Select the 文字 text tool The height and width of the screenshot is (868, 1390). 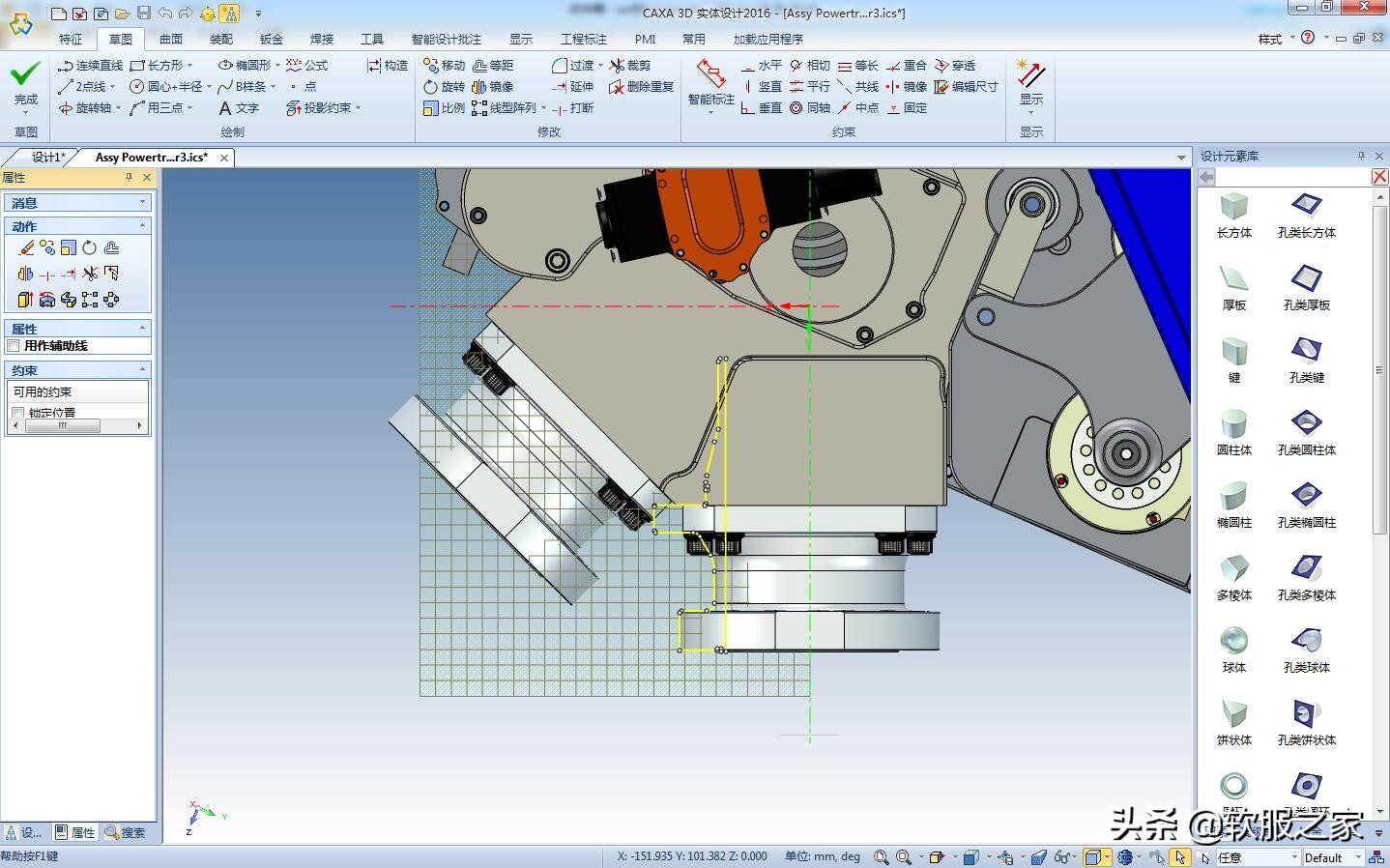(239, 107)
